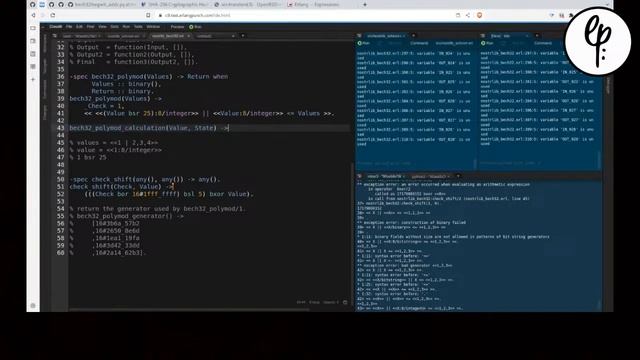This screenshot has height=360, width=640.
Task: Open editor settings gear in status bar
Action: tap(345, 302)
